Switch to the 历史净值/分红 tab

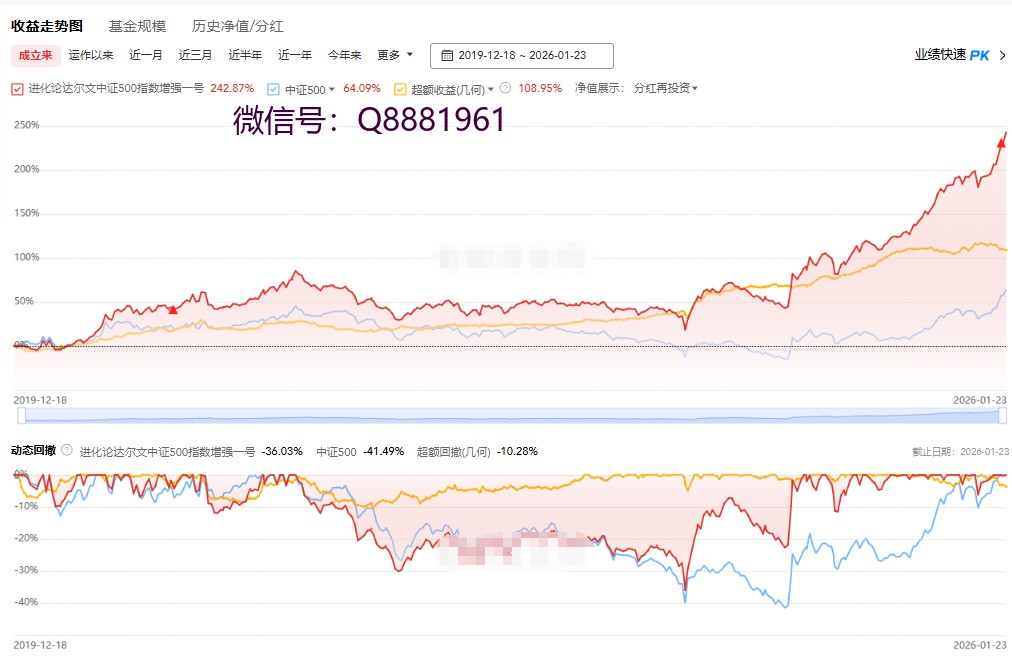click(237, 26)
